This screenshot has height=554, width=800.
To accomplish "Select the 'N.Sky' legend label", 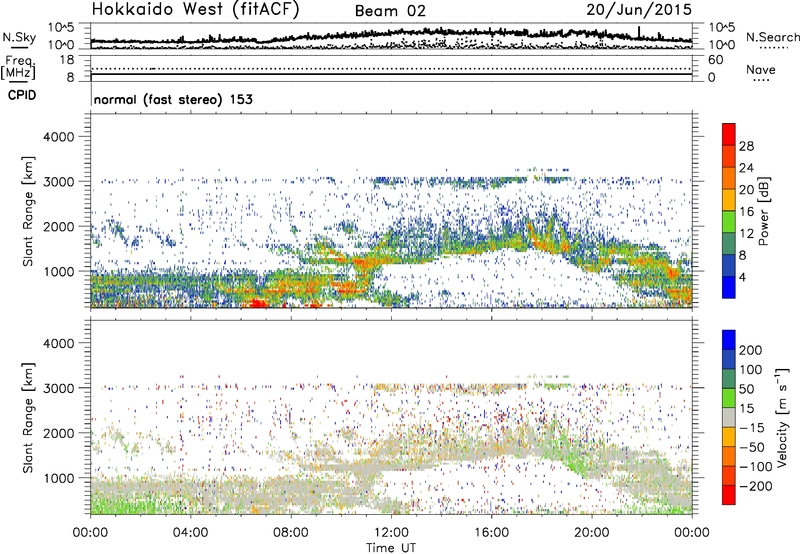I will click(x=19, y=37).
